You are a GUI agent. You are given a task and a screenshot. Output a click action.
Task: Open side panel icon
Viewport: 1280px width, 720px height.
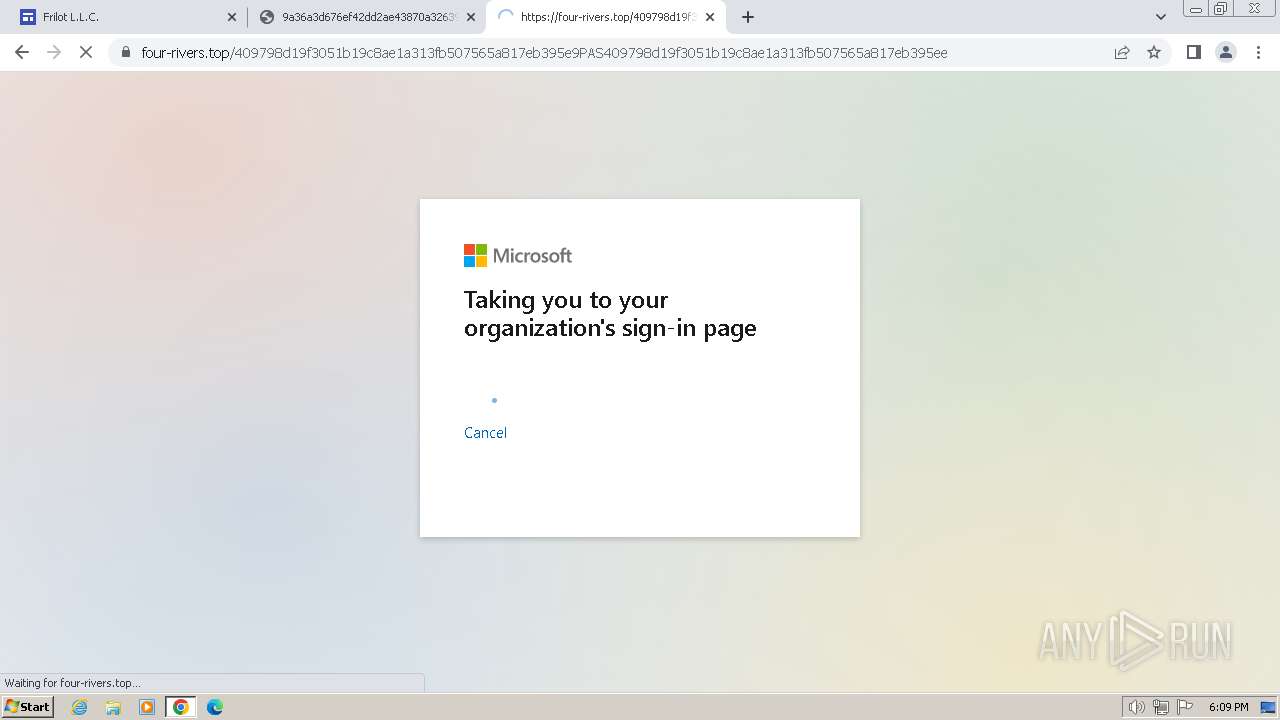click(x=1193, y=52)
